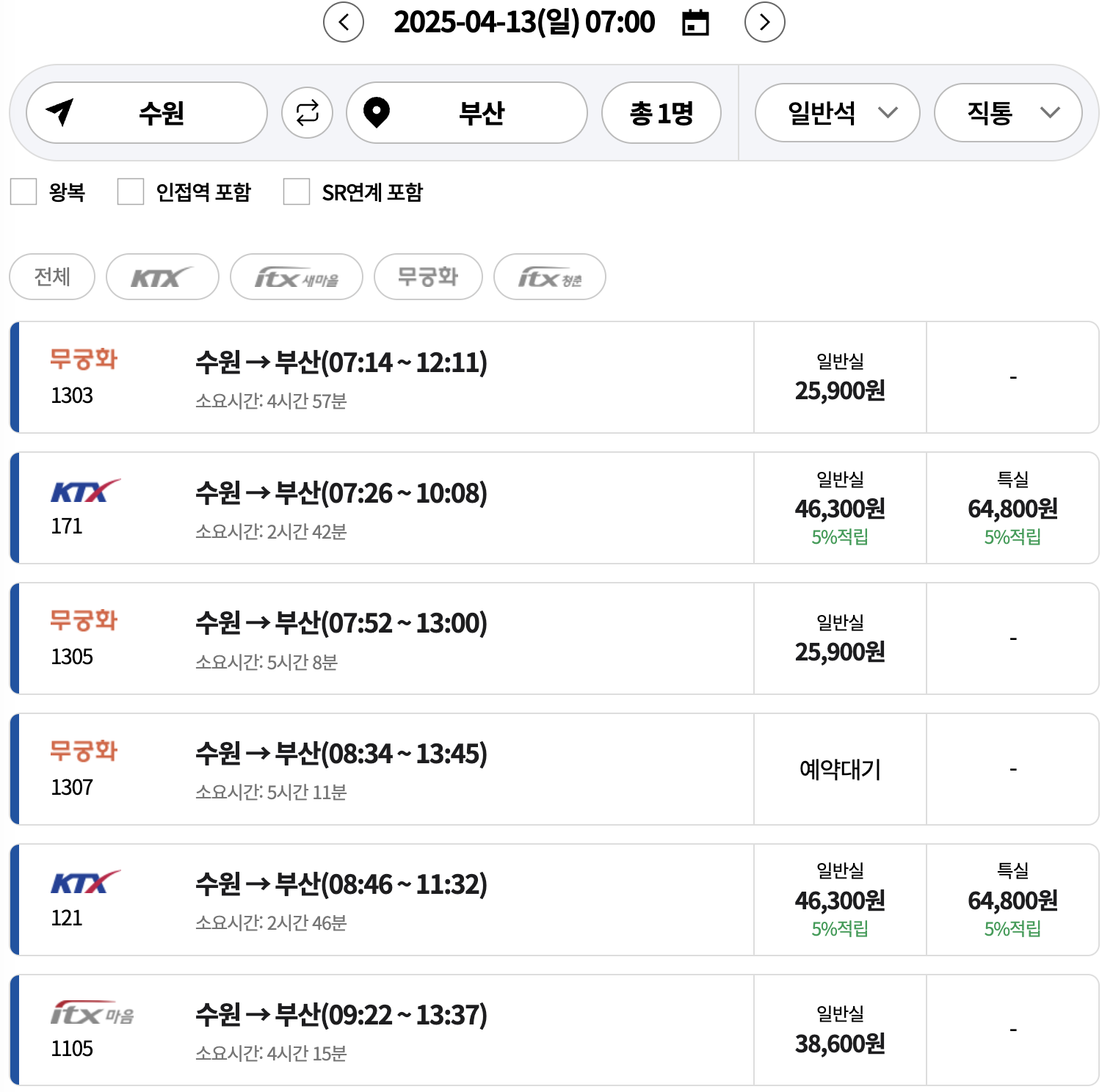This screenshot has width=1113, height=1092.
Task: Filter results by 무궁화 trains
Action: click(428, 277)
